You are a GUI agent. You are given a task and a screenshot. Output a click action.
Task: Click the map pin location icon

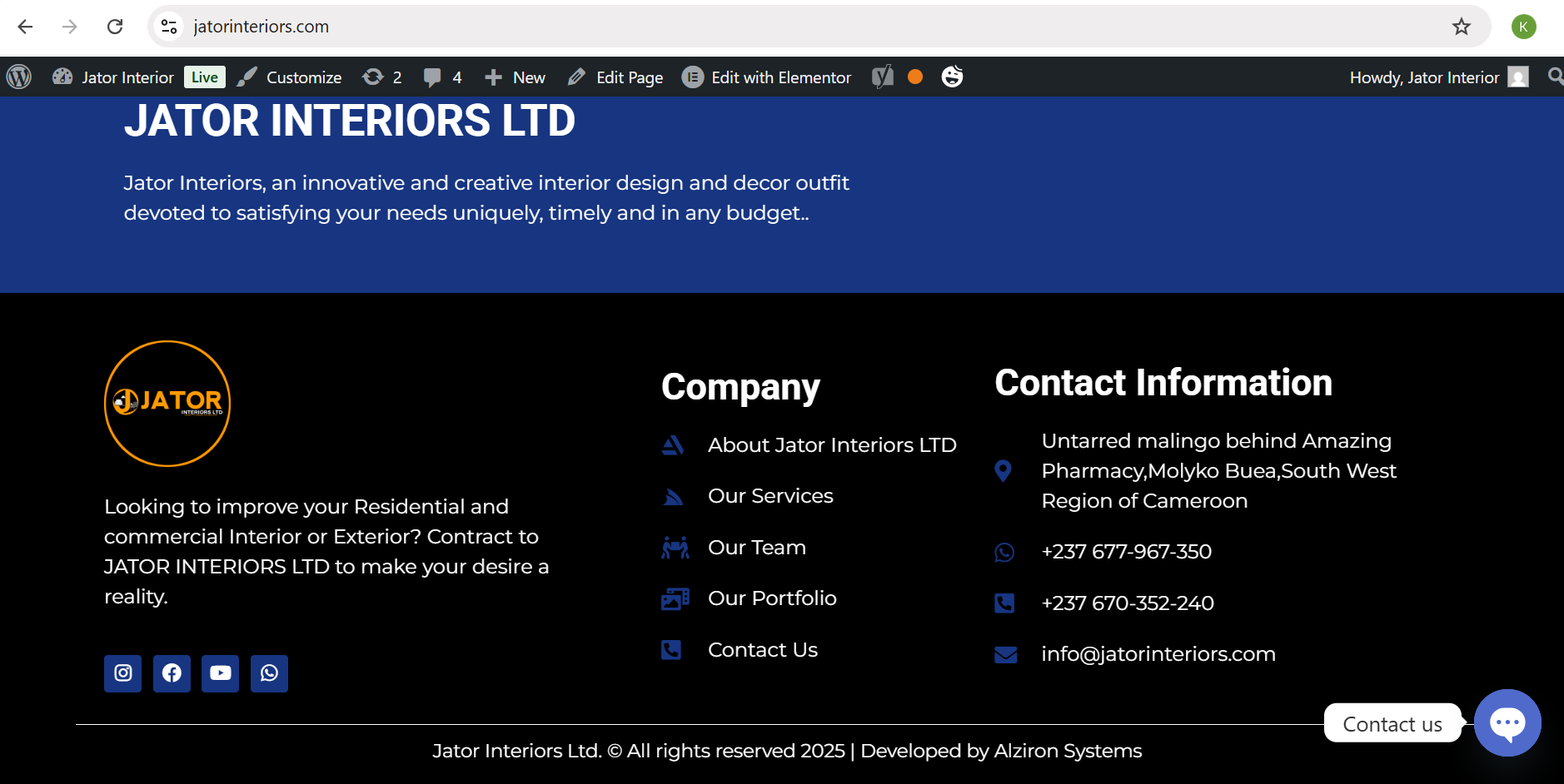point(1004,471)
